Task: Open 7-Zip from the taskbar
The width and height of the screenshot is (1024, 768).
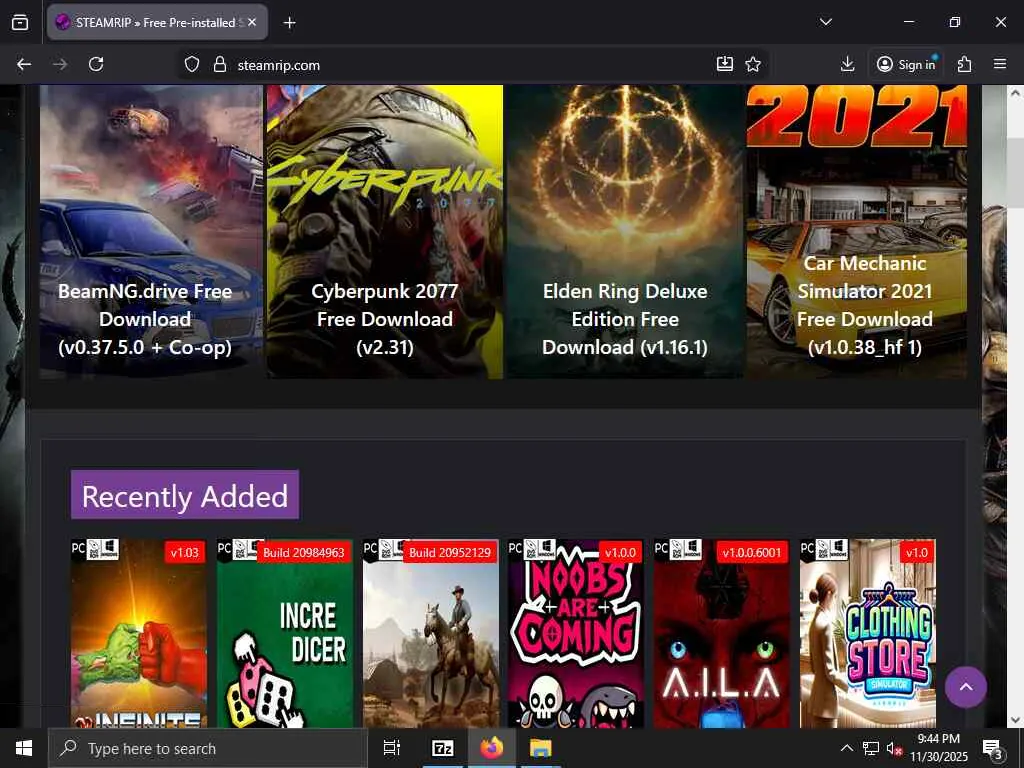Action: tap(443, 748)
